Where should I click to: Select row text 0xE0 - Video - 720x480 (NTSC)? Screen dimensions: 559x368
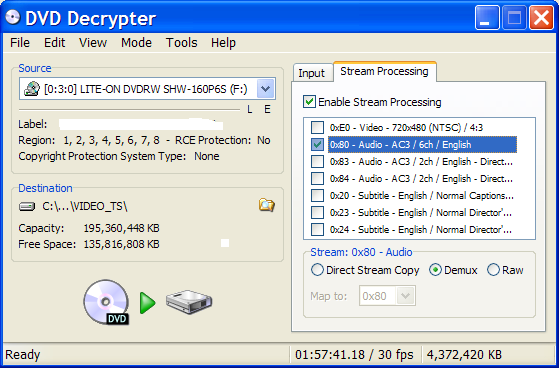pyautogui.click(x=406, y=128)
